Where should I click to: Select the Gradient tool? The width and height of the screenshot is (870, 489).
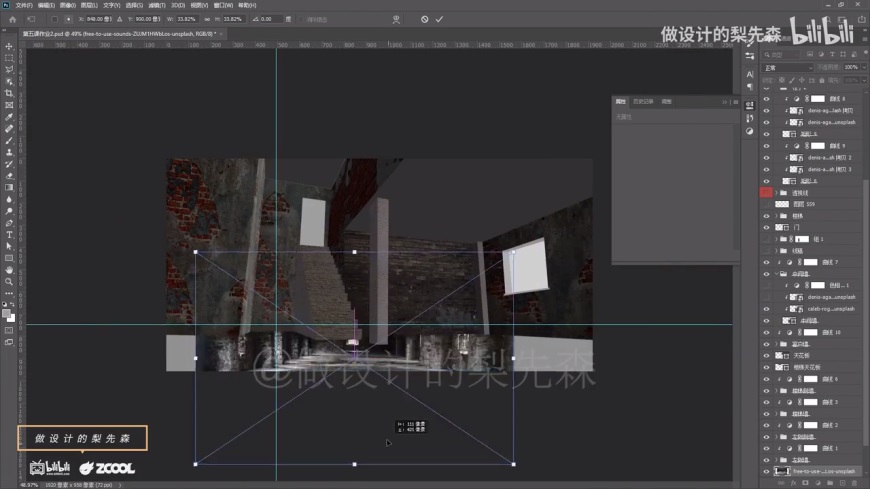[x=9, y=188]
